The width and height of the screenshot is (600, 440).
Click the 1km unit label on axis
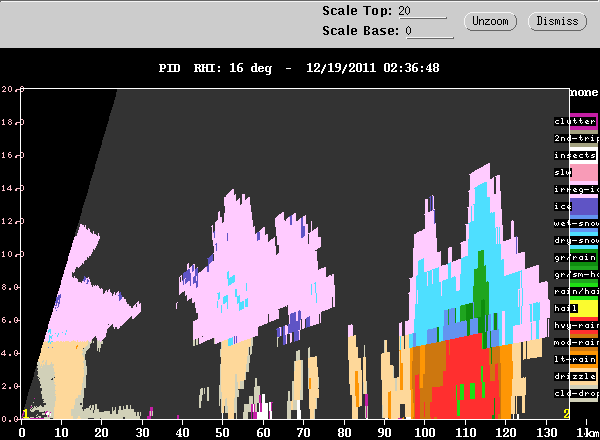click(588, 432)
